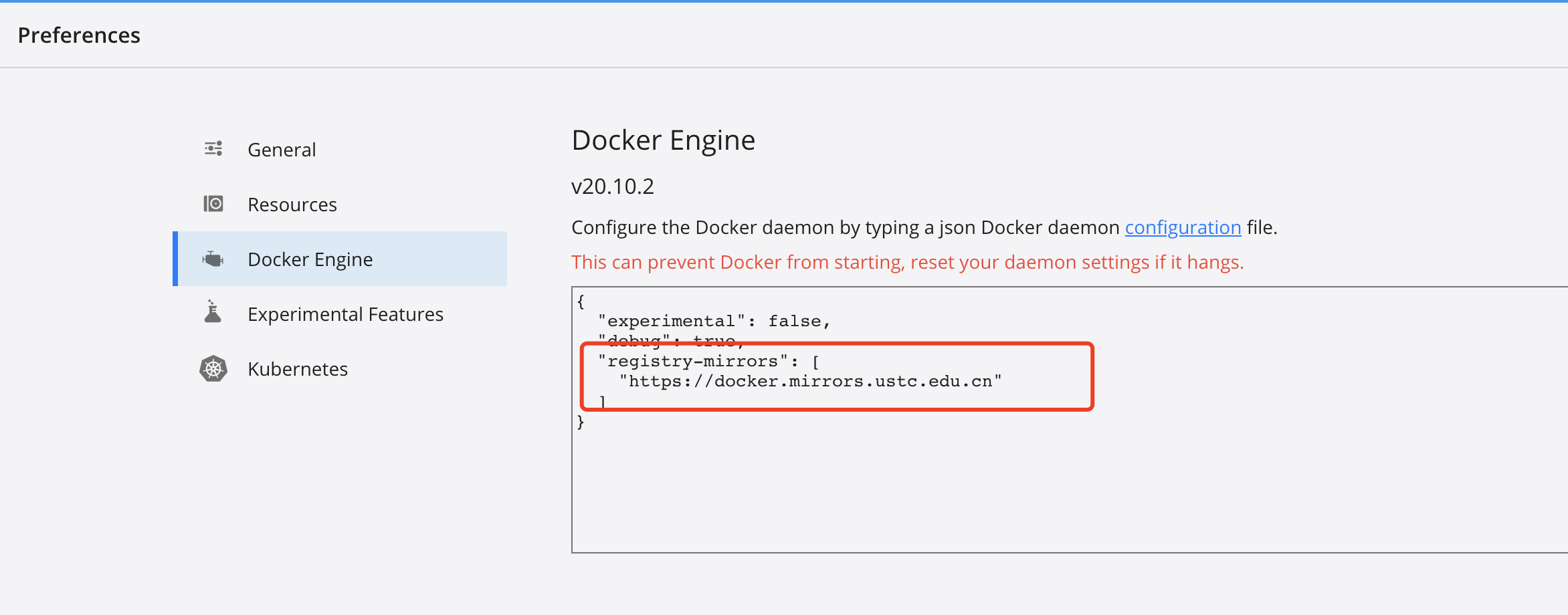This screenshot has width=1568, height=615.
Task: Select the General sliders icon
Action: coord(213,148)
